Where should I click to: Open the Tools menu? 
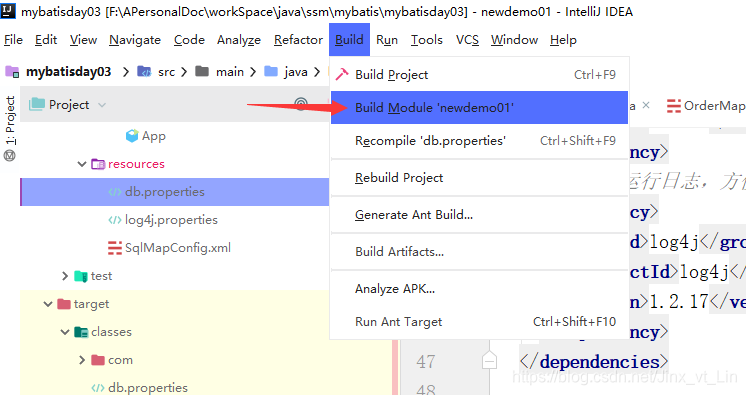coord(427,40)
